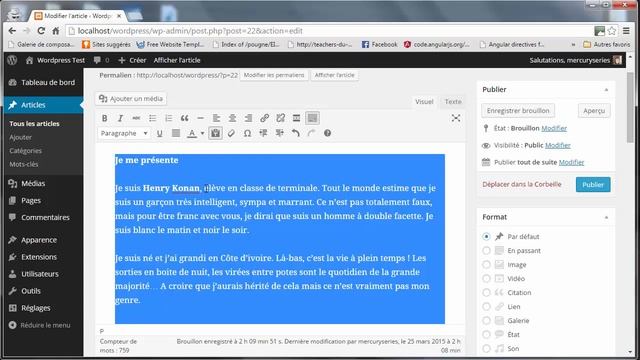Underline the selected text

160,133
